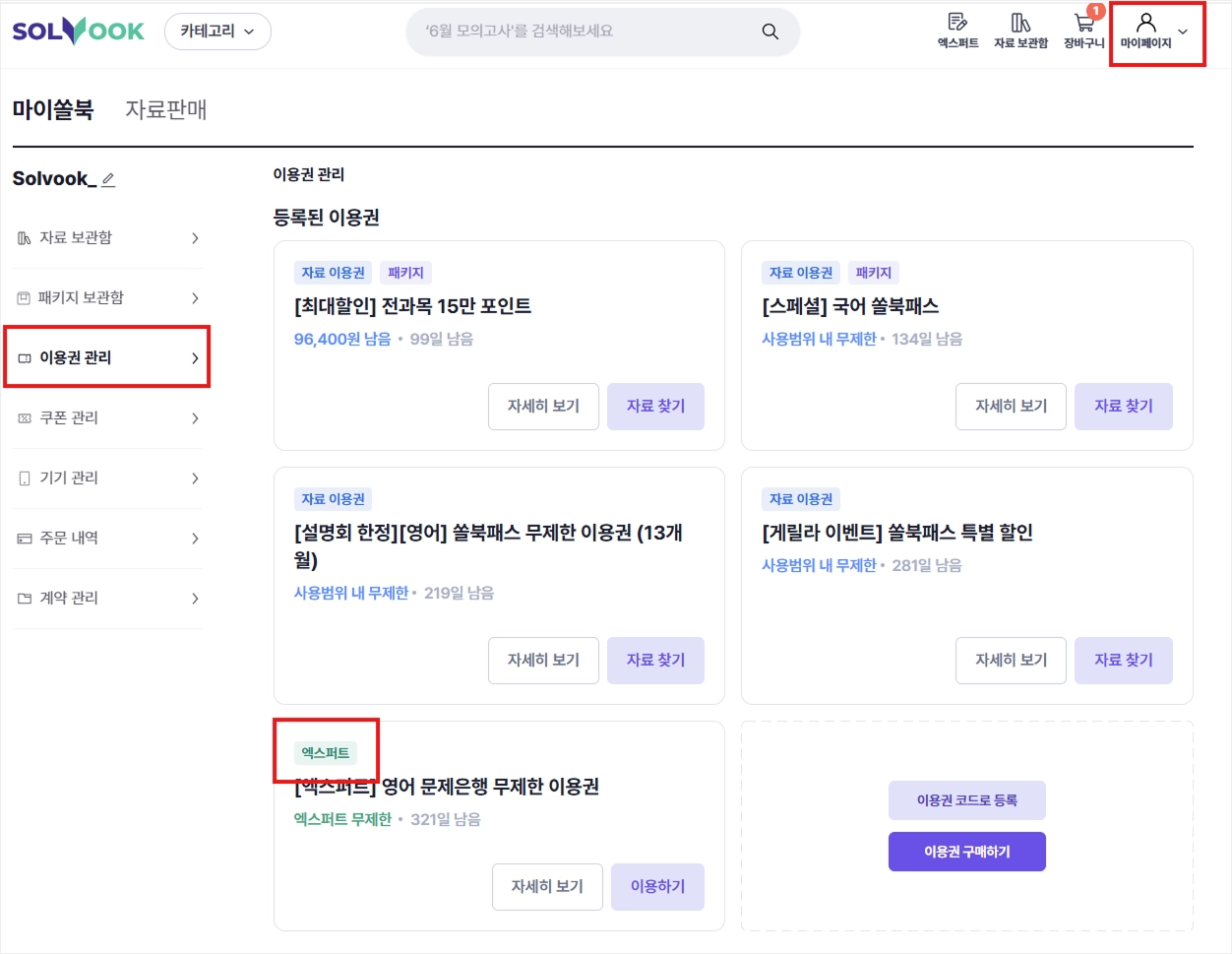The image size is (1232, 954).
Task: Switch to the 마이쏠북 tab
Action: point(53,109)
